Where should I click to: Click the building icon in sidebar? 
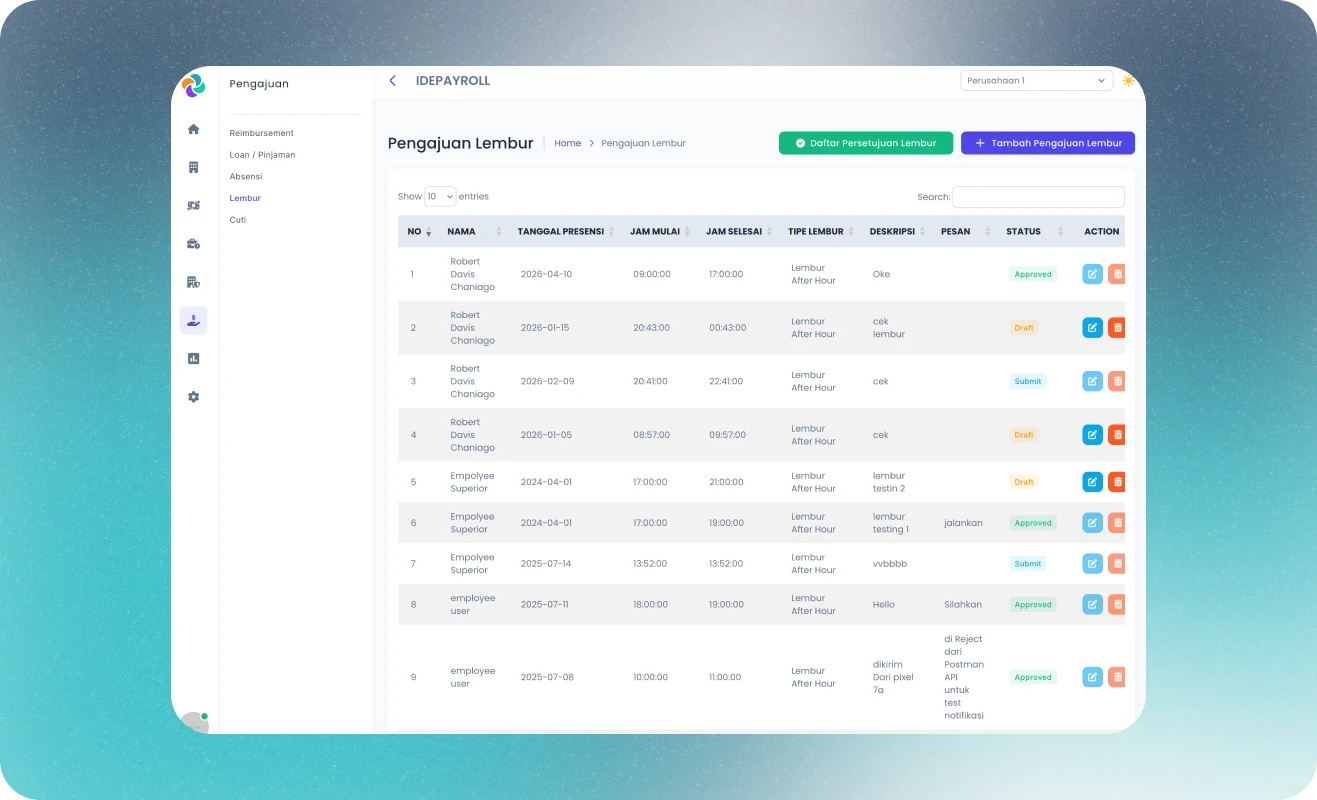[194, 167]
